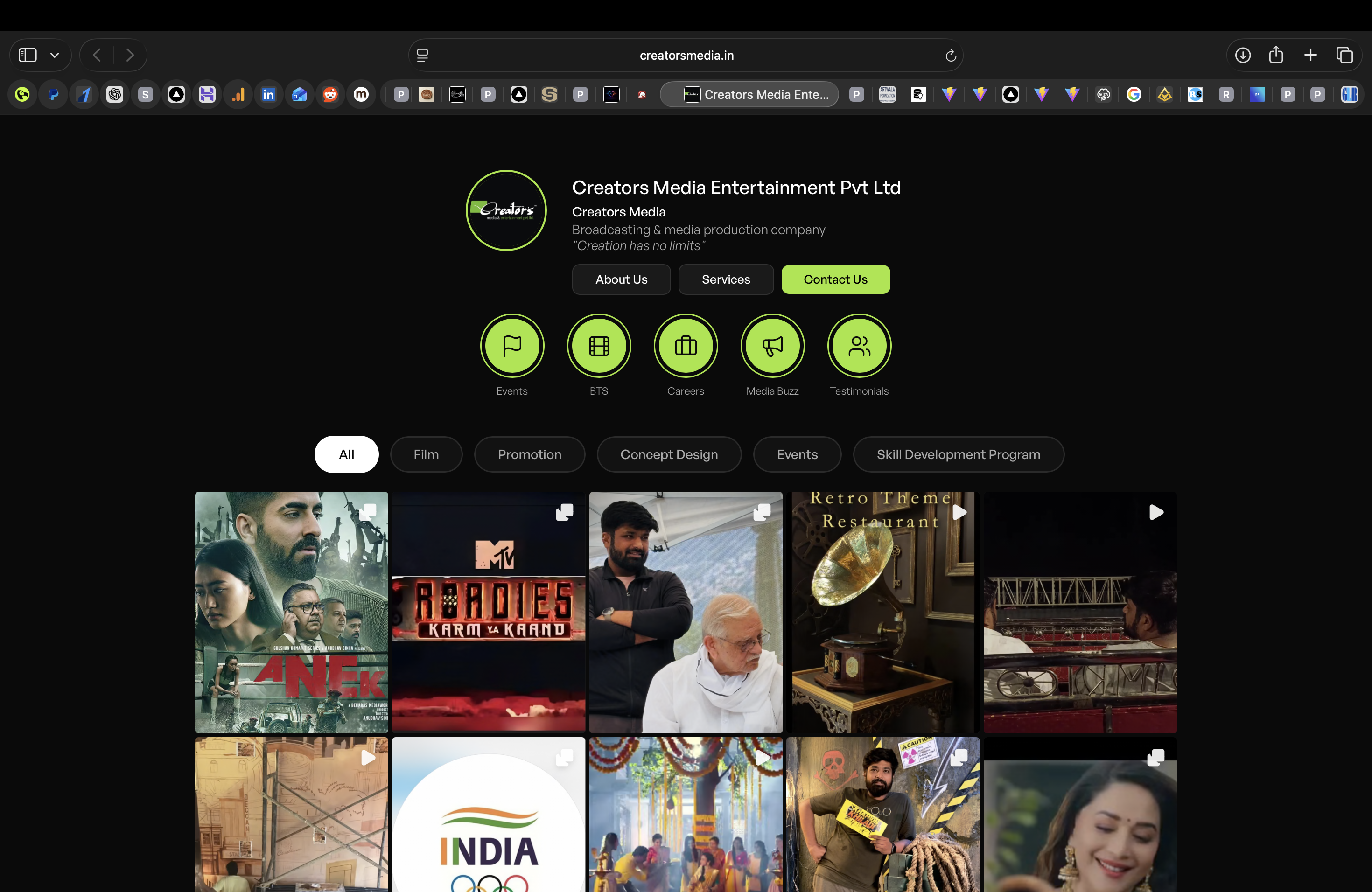This screenshot has width=1372, height=892.
Task: Select the Skill Development Program filter
Action: 959,454
